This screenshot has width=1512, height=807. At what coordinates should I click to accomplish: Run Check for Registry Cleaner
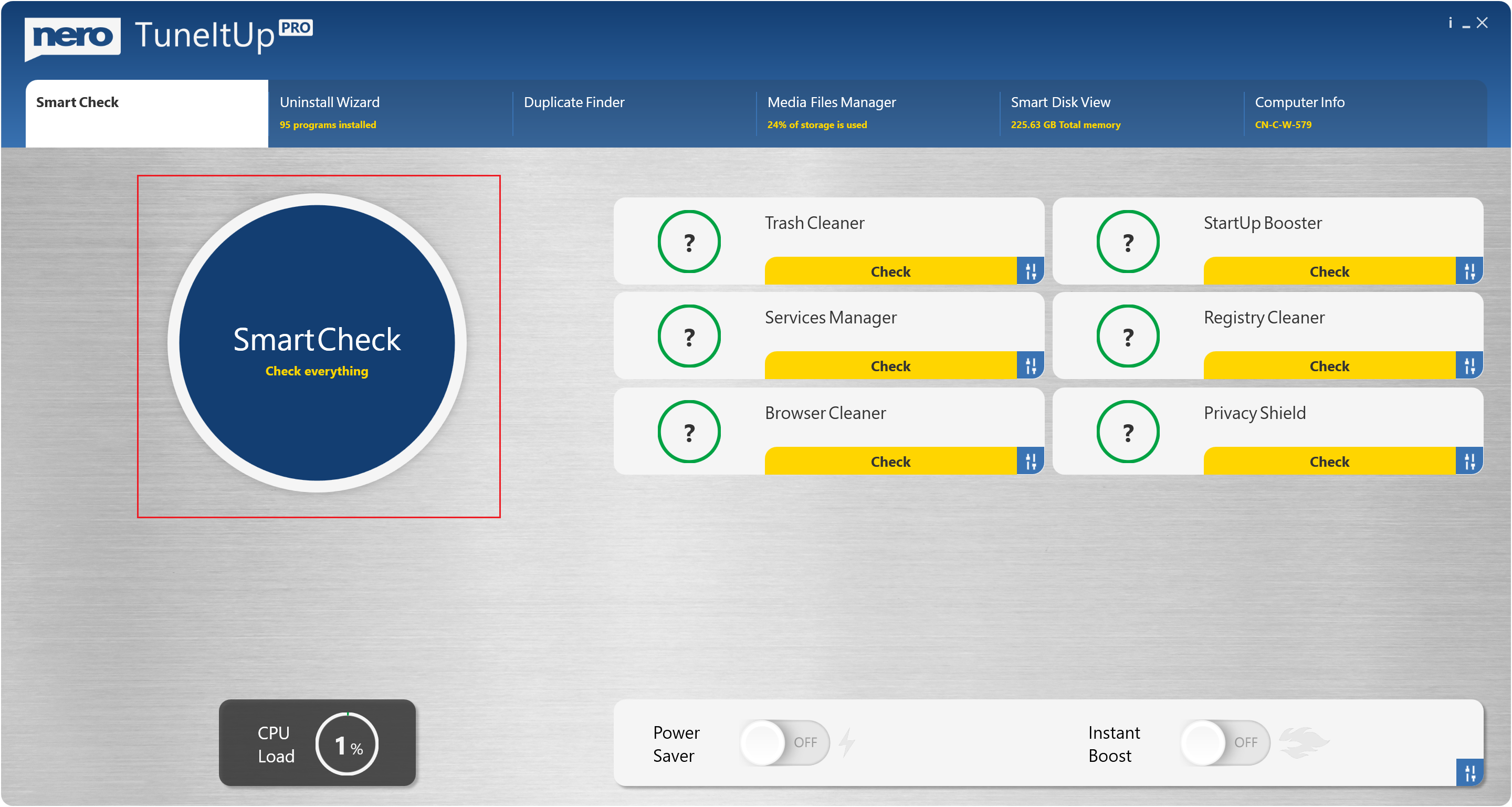1329,365
